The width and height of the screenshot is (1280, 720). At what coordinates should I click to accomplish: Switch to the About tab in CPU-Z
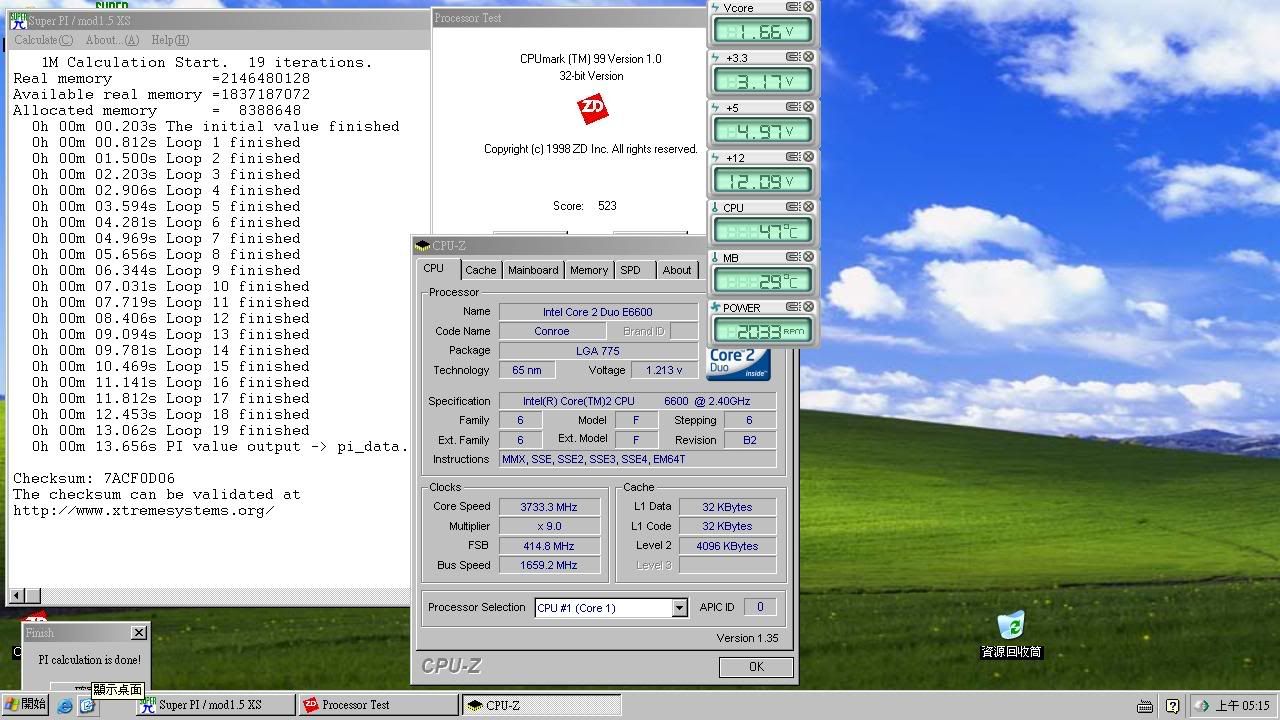coord(677,270)
